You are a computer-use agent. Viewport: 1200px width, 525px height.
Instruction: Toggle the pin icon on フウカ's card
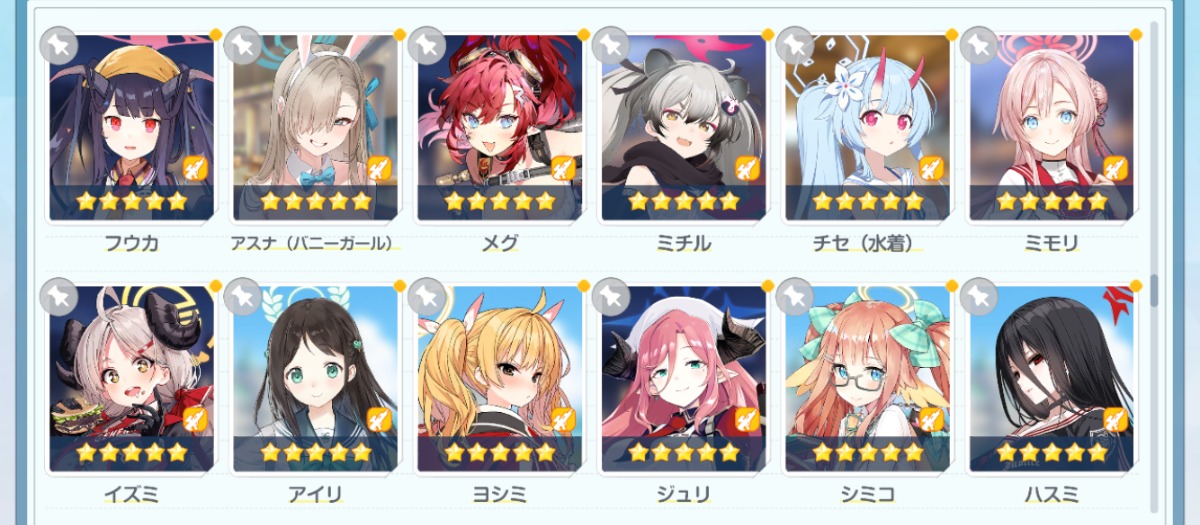(59, 46)
